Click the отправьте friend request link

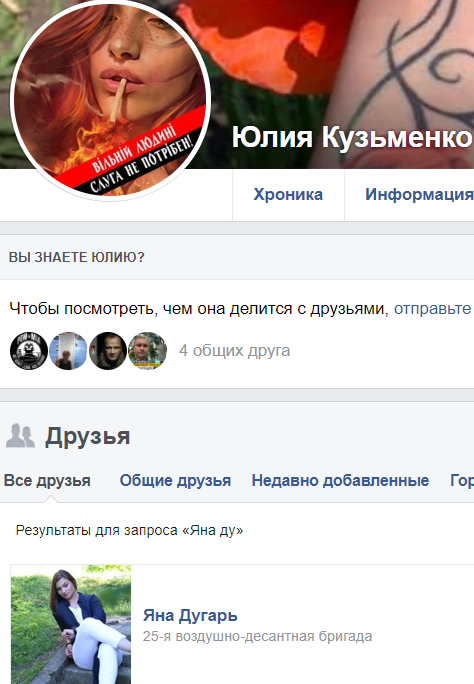(x=433, y=309)
